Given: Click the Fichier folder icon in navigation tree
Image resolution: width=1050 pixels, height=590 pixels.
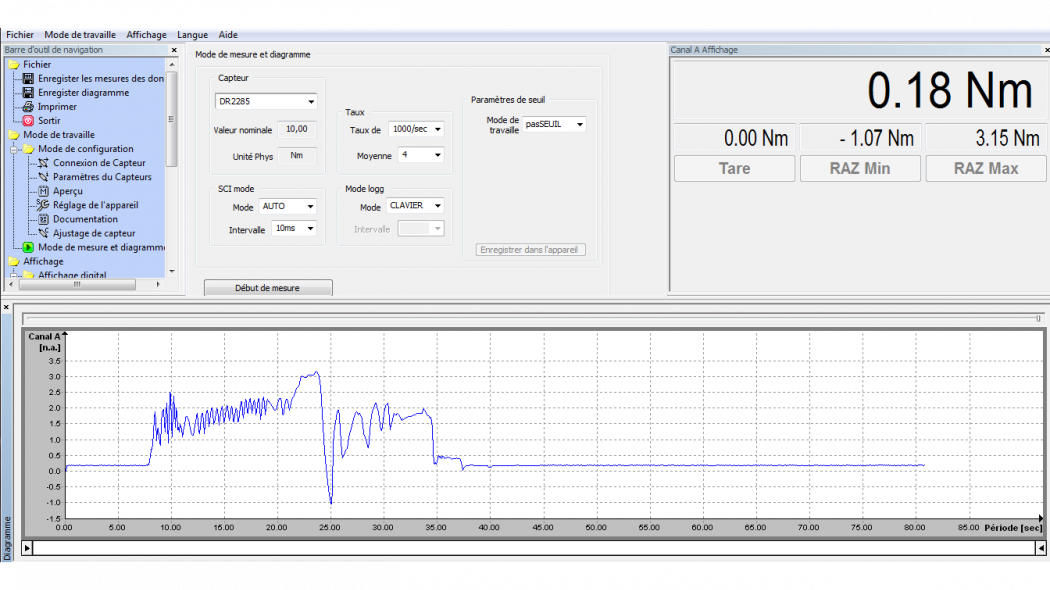Looking at the screenshot, I should click(13, 64).
